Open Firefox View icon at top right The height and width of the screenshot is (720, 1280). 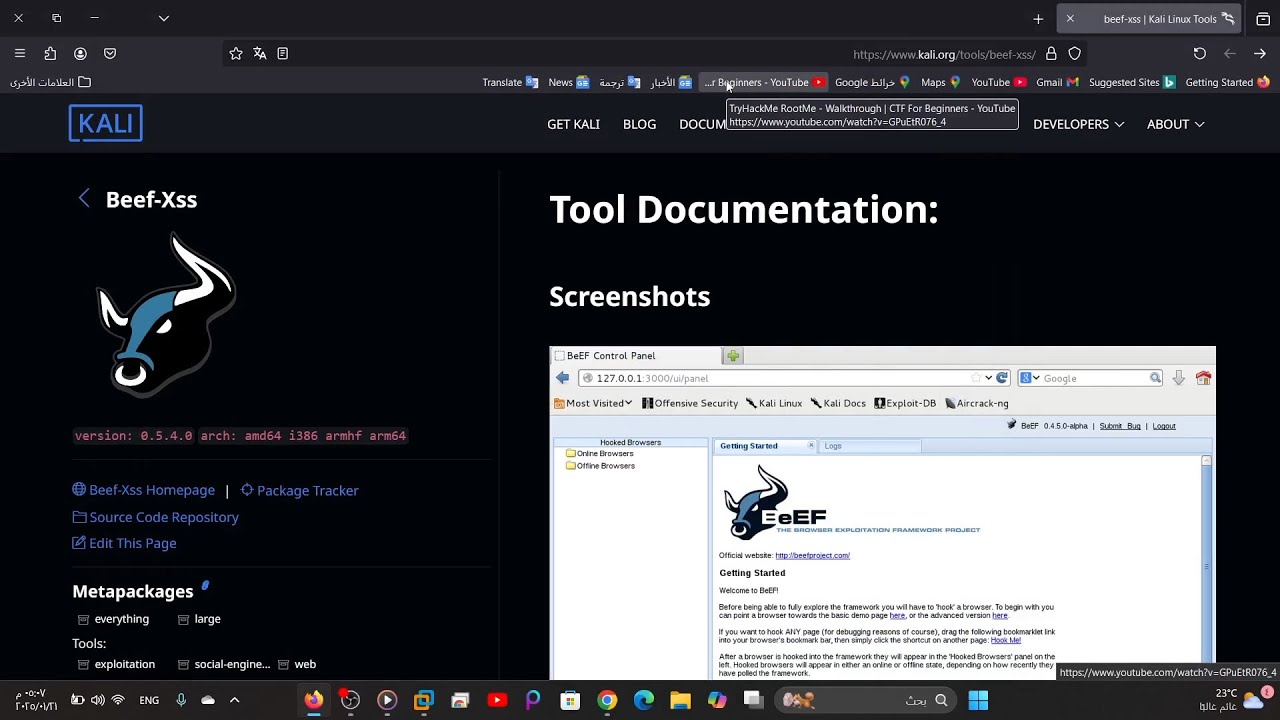pos(1263,18)
